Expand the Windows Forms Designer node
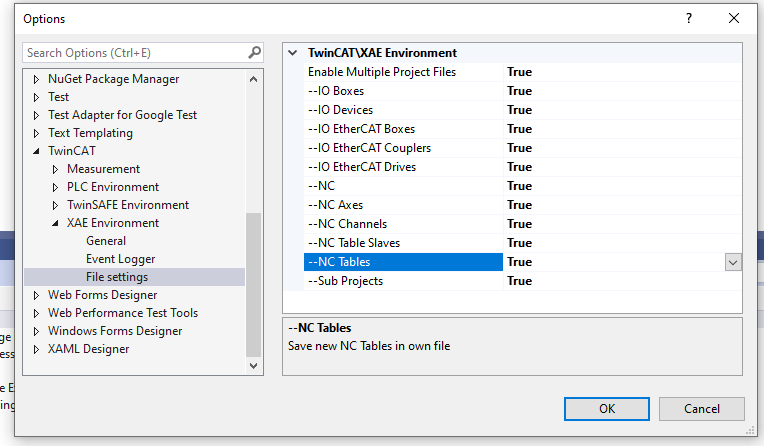 [36, 331]
